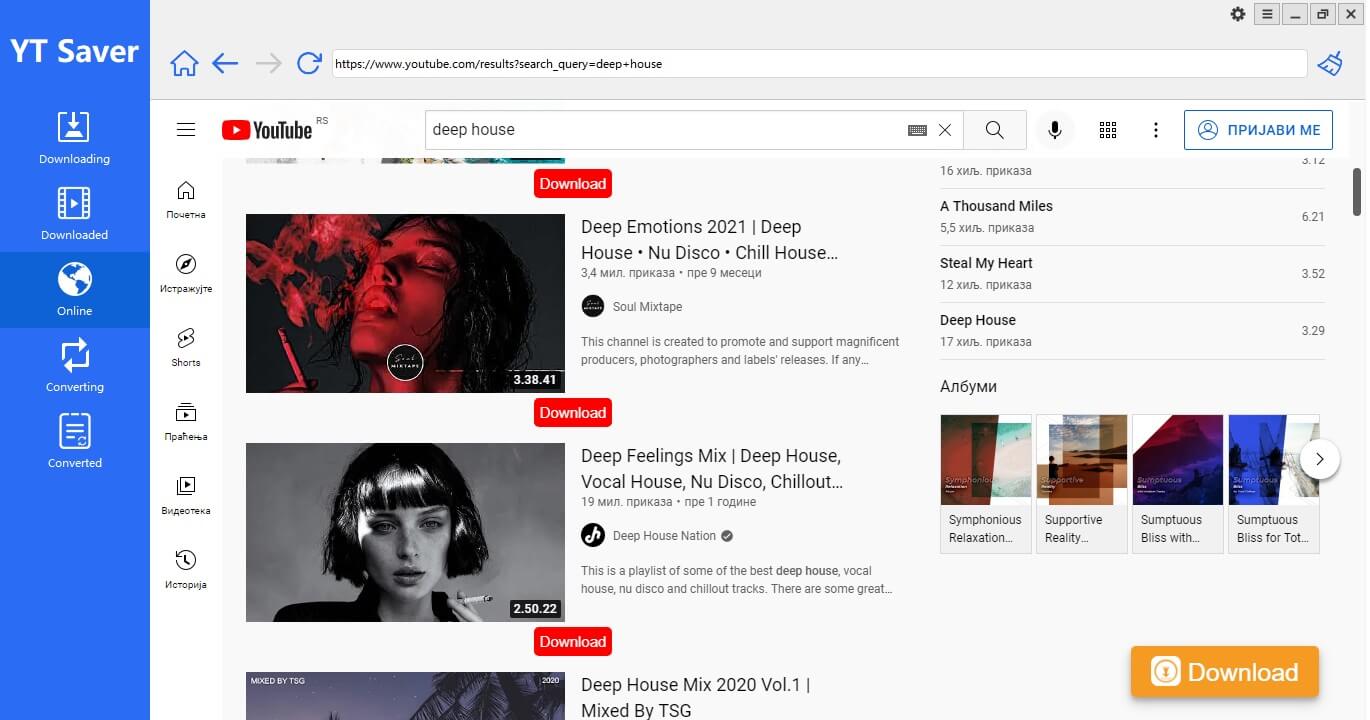This screenshot has height=720, width=1370.
Task: Open Истражујте in YouTube sidebar
Action: (186, 274)
